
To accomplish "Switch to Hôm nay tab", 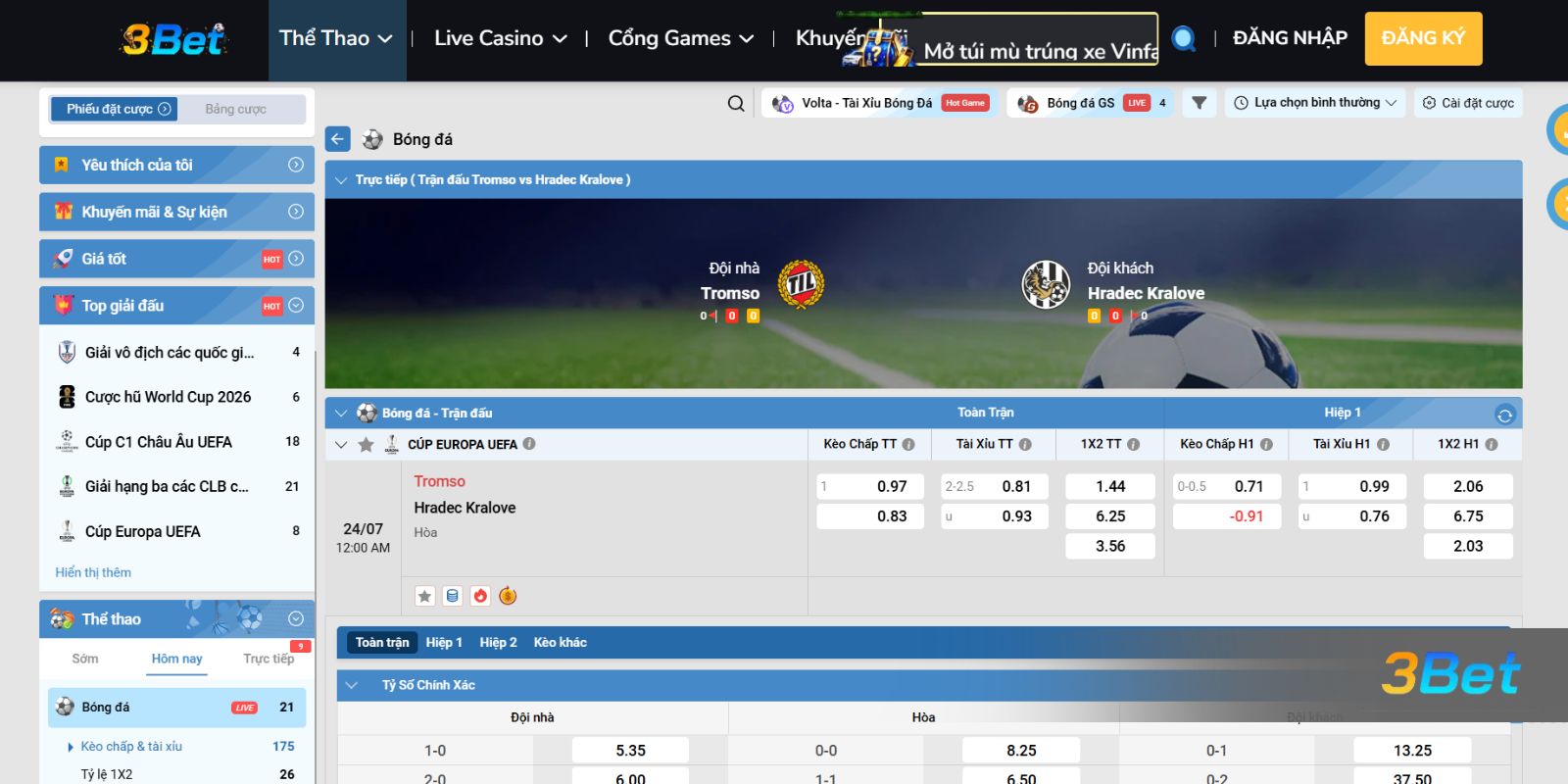I will [176, 659].
